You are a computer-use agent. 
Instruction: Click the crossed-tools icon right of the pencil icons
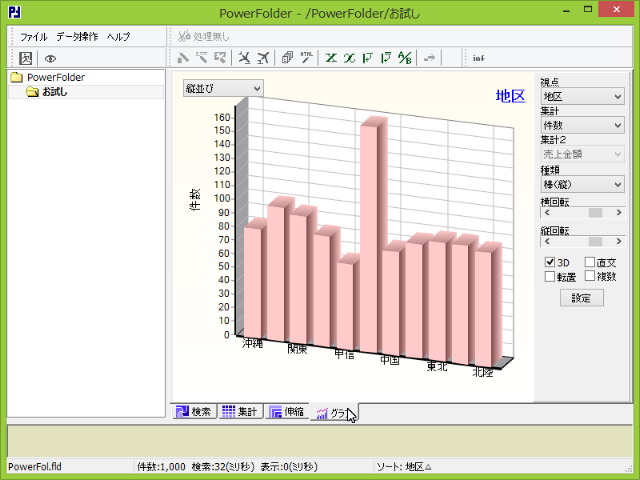pos(244,58)
